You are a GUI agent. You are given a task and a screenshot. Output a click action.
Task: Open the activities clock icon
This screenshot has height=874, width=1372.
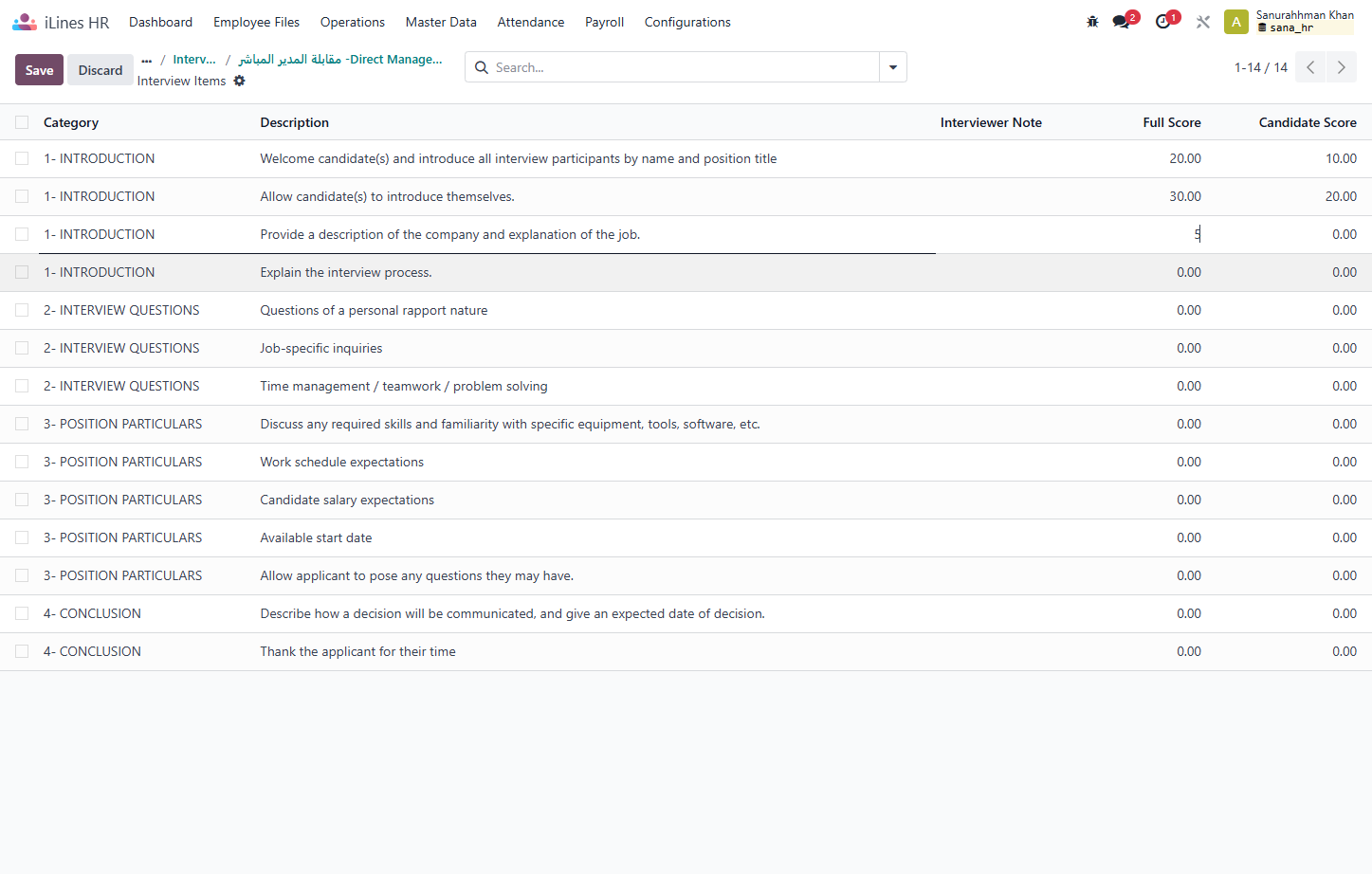pyautogui.click(x=1163, y=22)
